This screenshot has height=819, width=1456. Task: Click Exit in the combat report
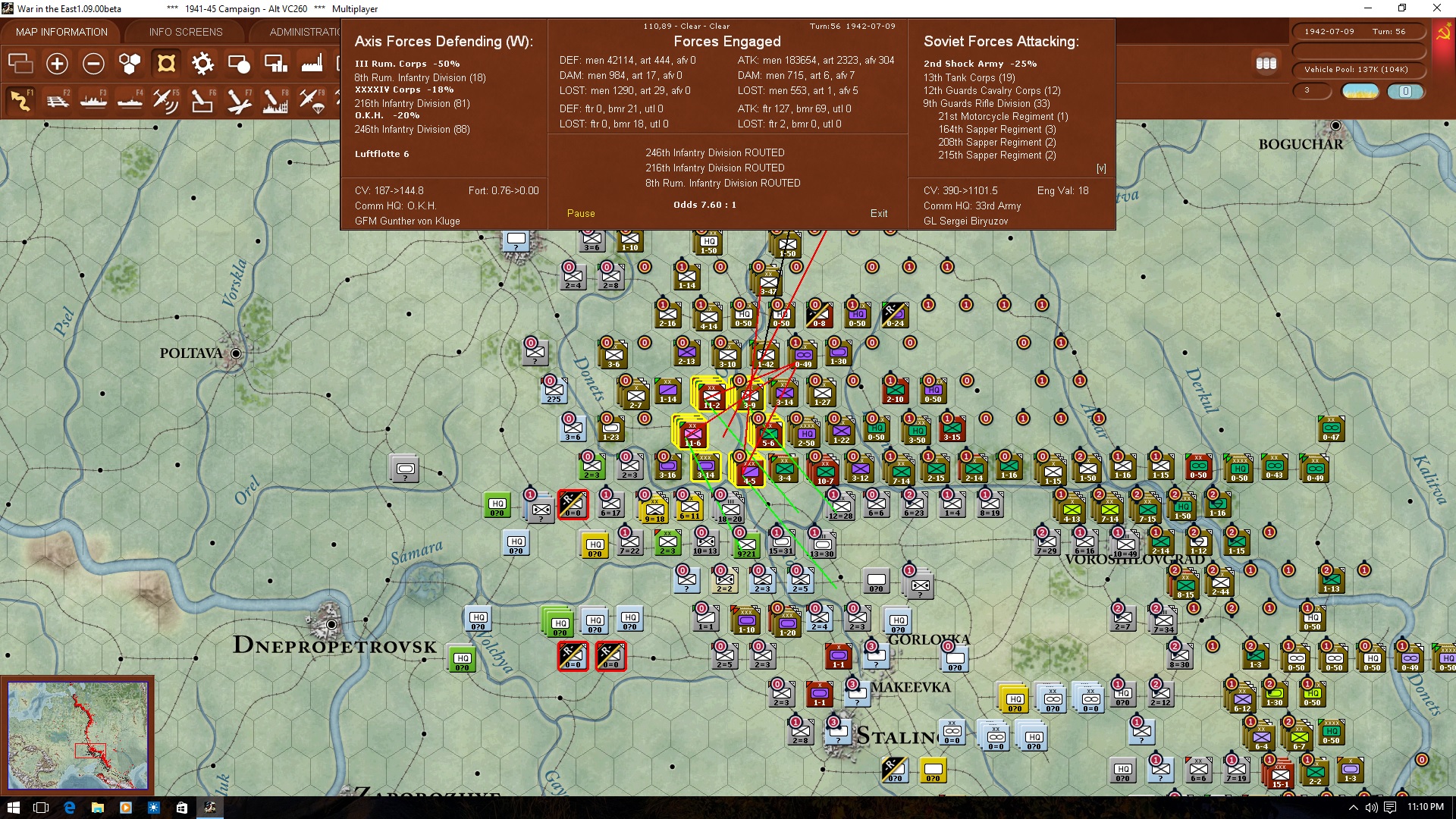click(879, 214)
